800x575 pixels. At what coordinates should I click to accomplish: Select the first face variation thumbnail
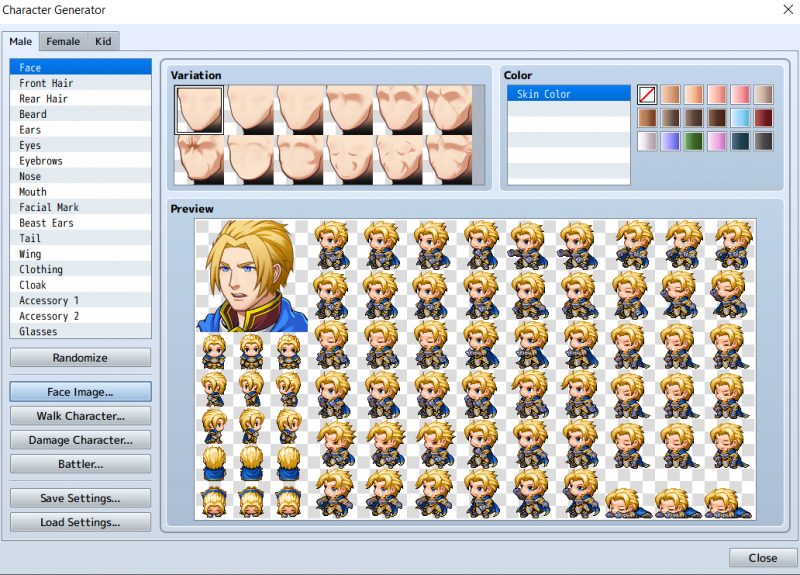point(199,110)
